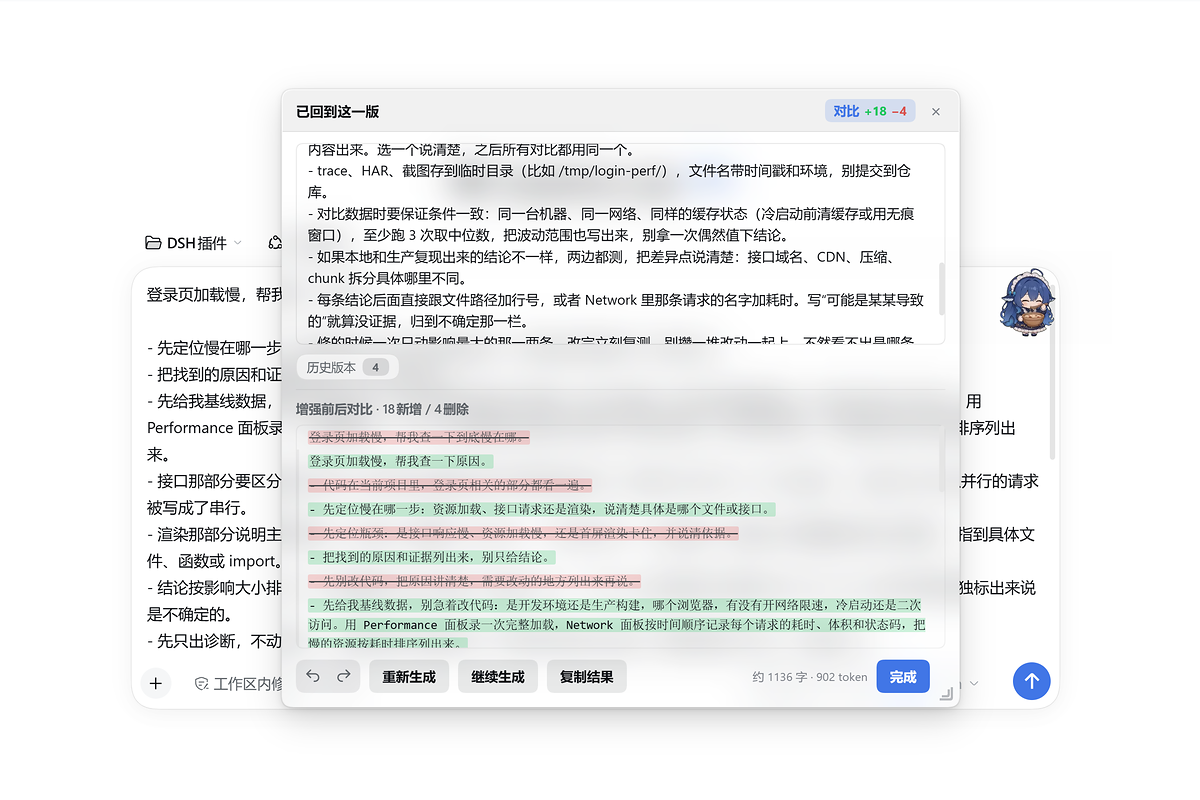Click 复制结果 button
This screenshot has height=800, width=1200.
[x=586, y=677]
